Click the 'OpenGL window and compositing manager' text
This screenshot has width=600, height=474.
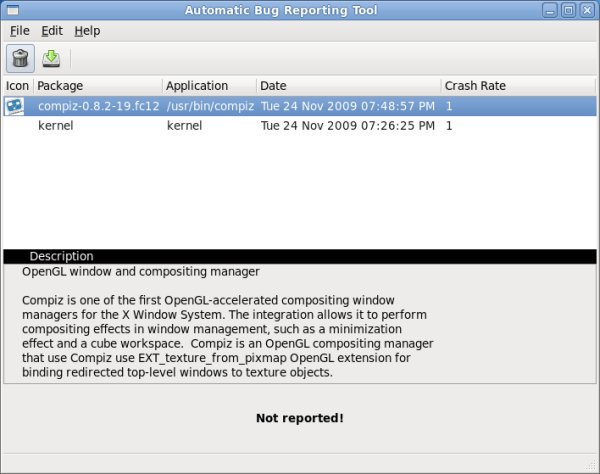[141, 272]
